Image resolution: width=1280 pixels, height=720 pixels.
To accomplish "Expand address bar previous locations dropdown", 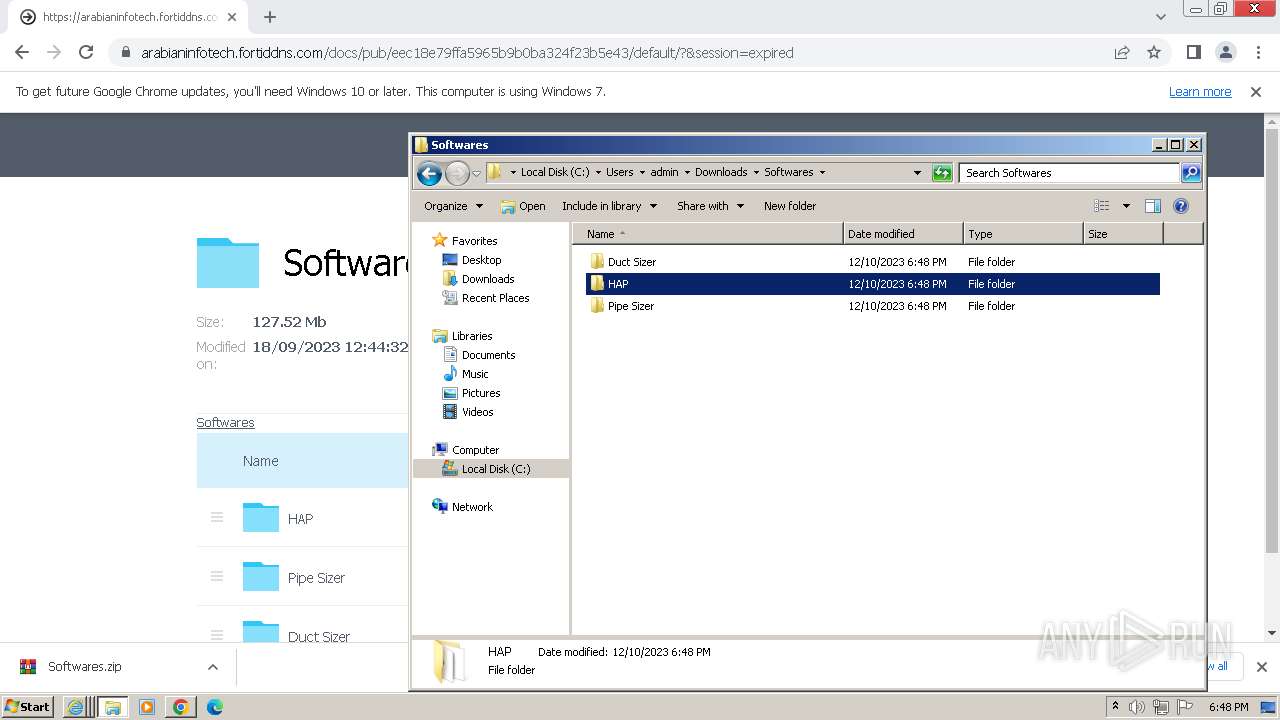I will tap(917, 173).
